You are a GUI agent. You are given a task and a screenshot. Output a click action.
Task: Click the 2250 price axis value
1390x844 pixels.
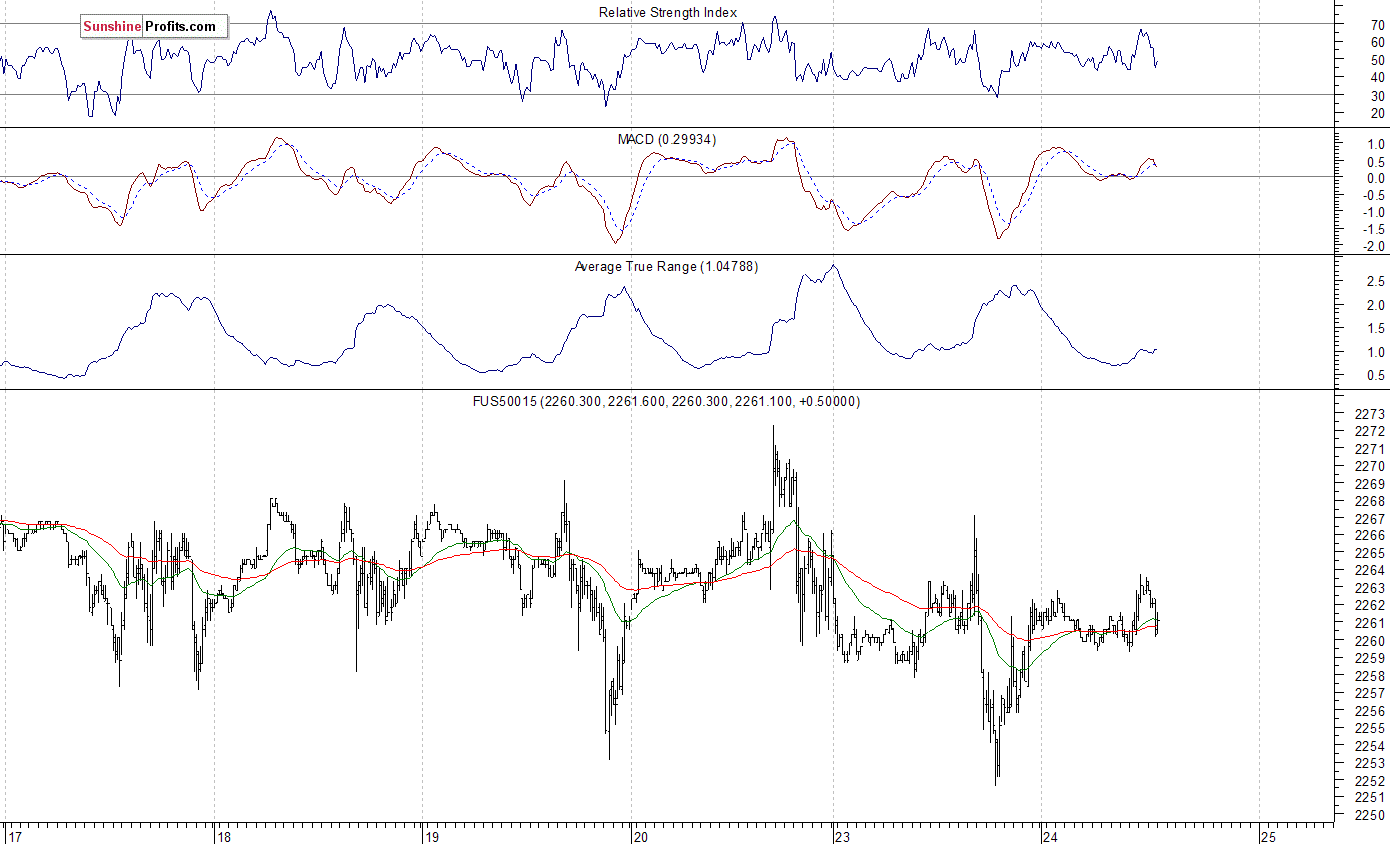click(x=1369, y=816)
